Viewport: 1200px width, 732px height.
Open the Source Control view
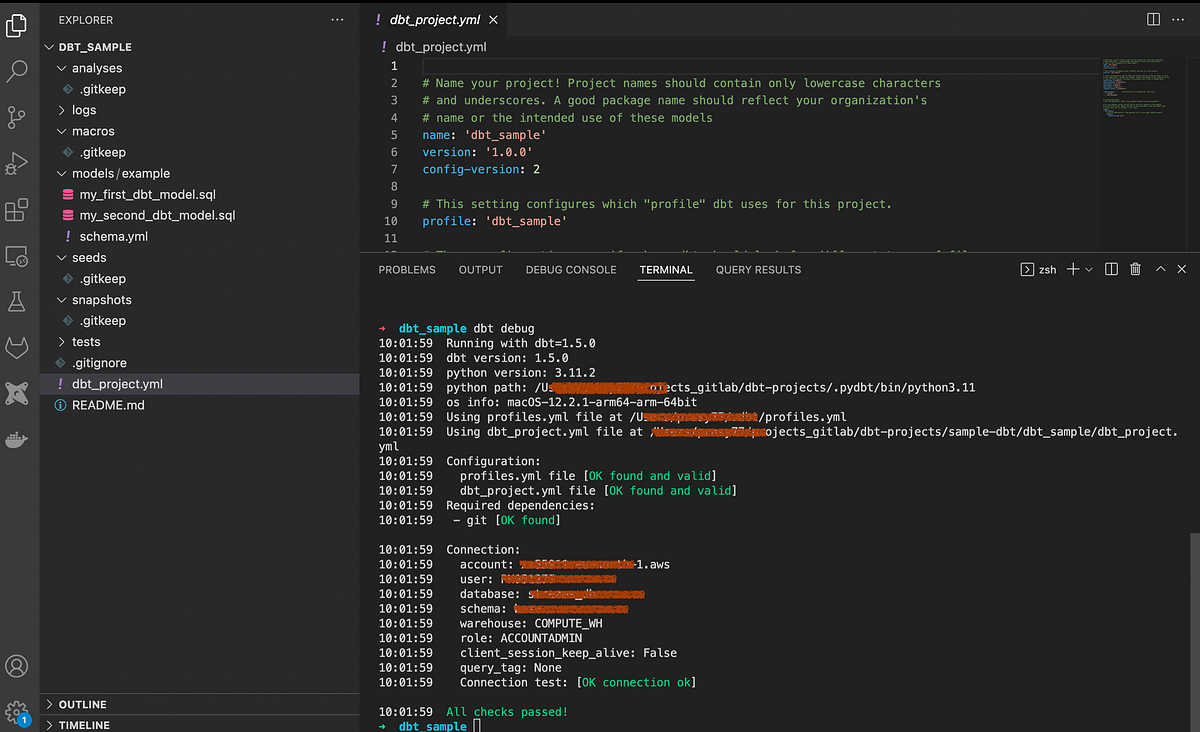[16, 117]
